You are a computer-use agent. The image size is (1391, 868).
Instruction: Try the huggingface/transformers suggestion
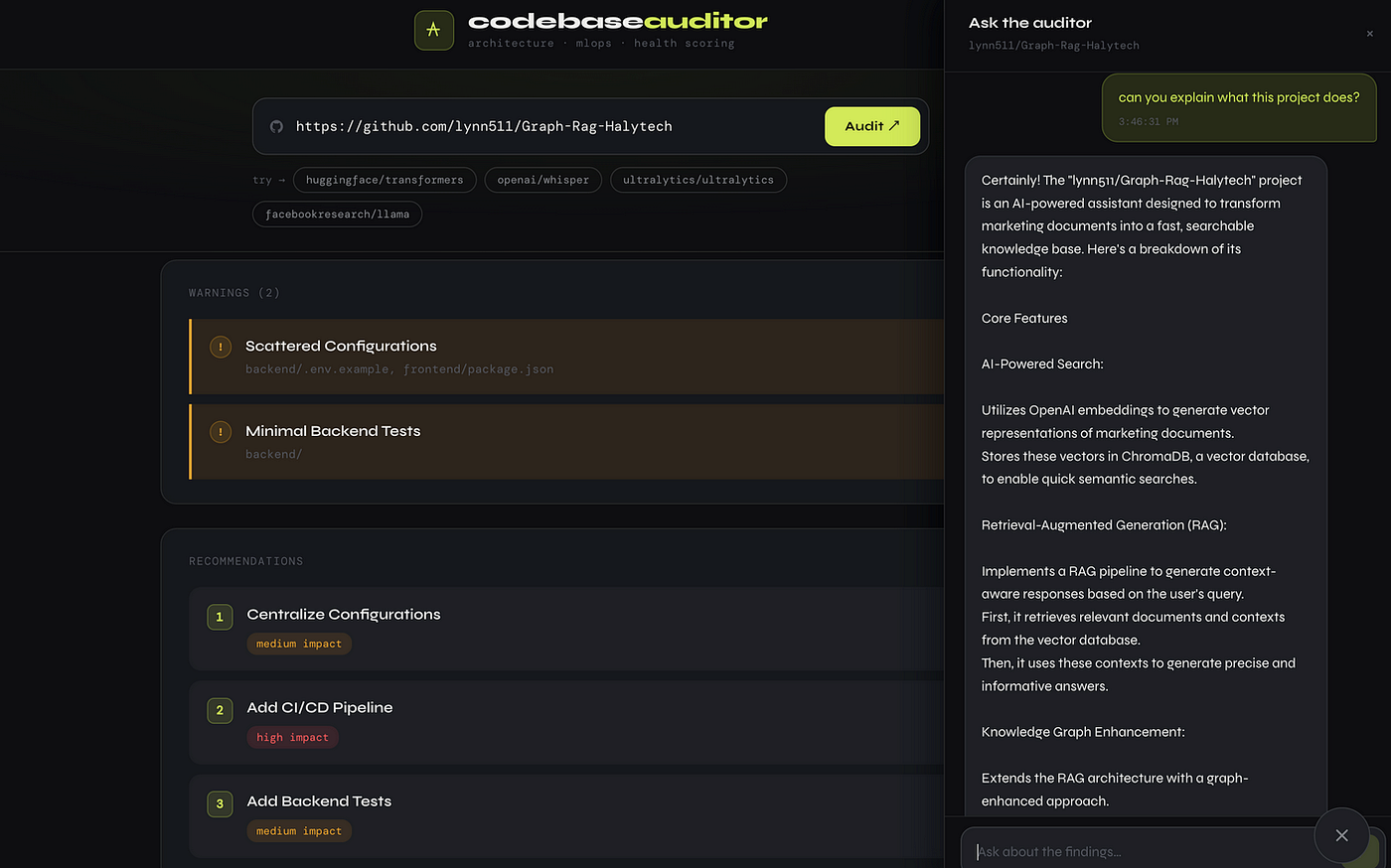coord(385,180)
